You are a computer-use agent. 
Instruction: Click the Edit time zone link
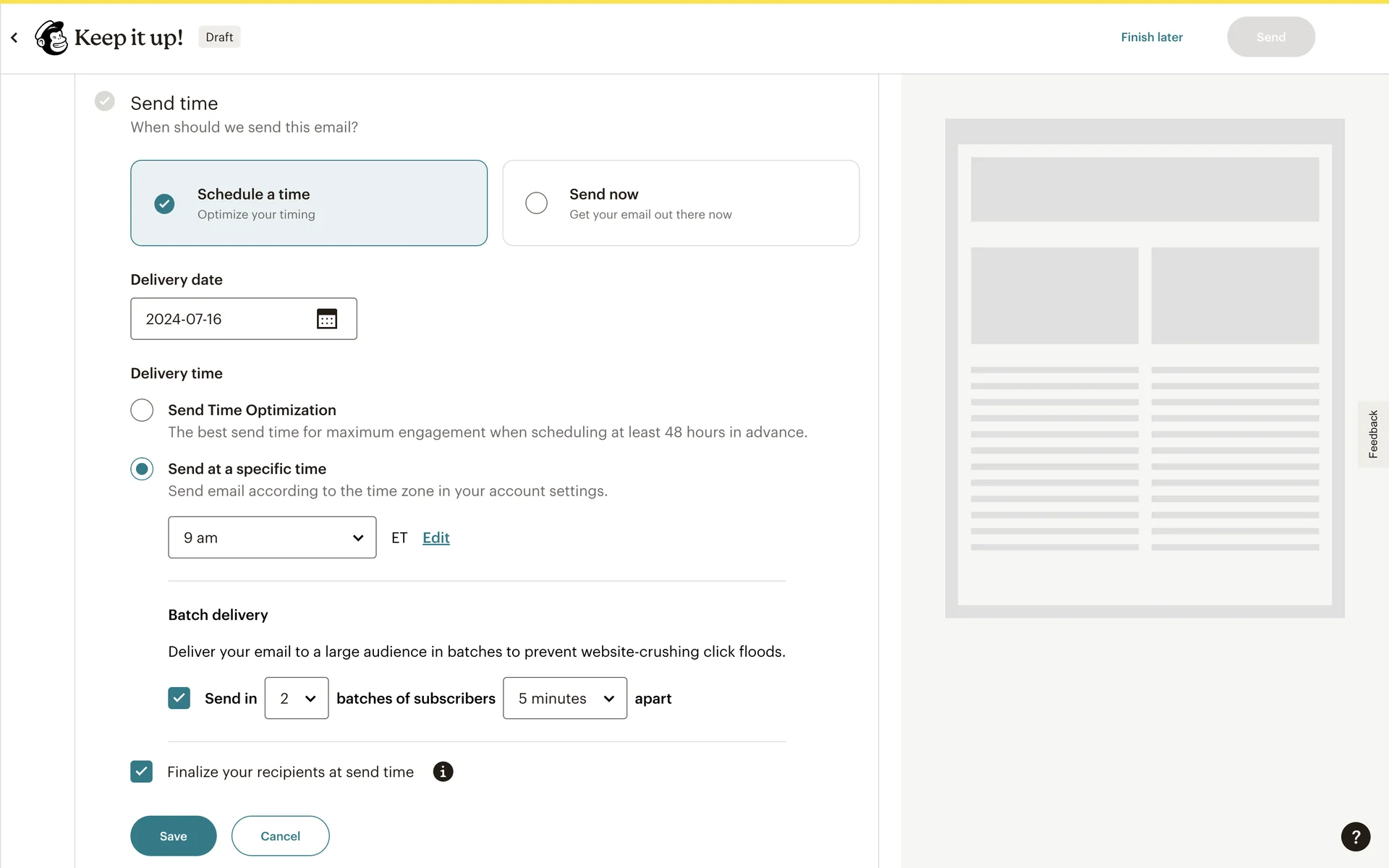pyautogui.click(x=436, y=537)
